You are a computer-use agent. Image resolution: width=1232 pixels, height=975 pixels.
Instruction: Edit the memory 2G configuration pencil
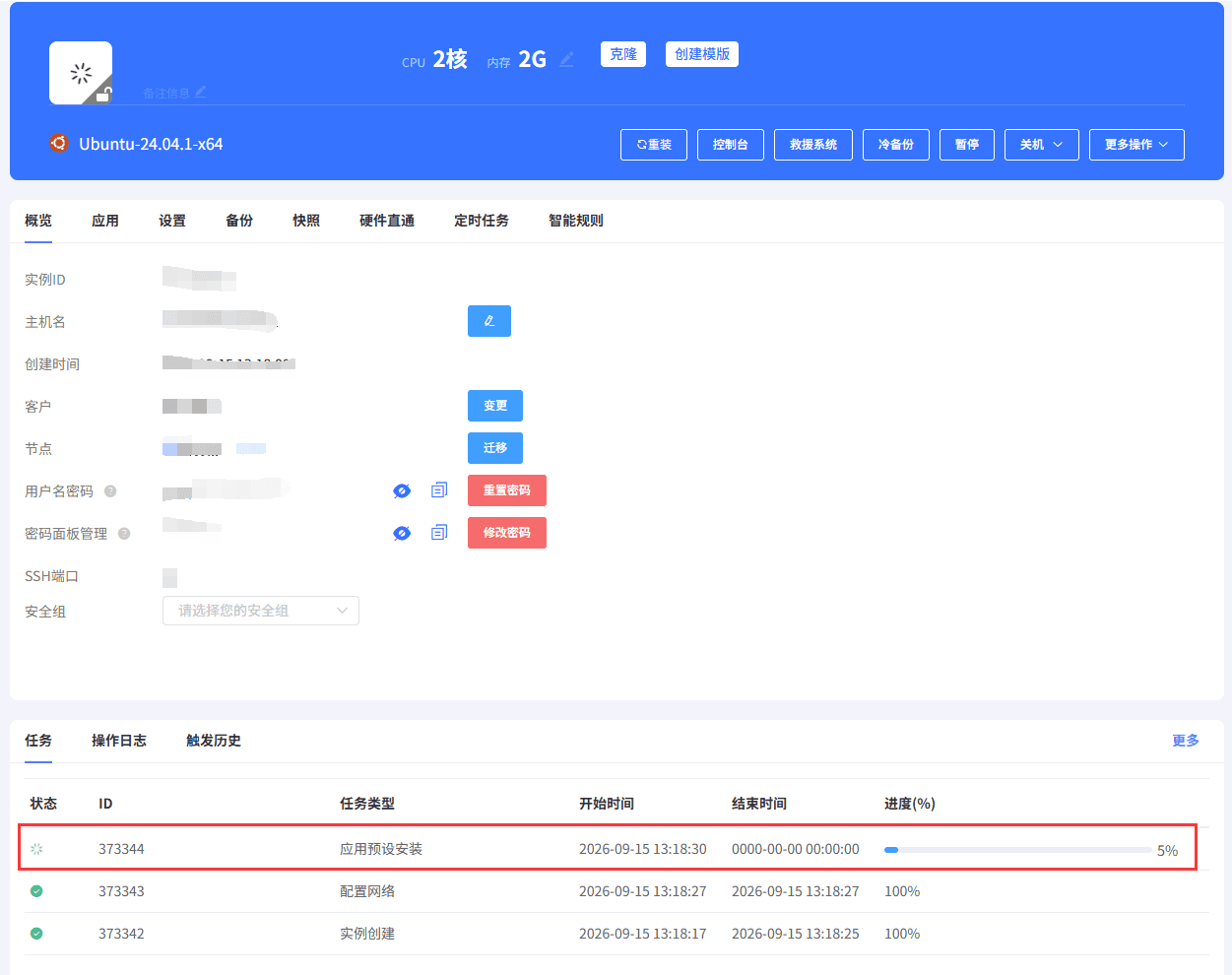pos(566,60)
